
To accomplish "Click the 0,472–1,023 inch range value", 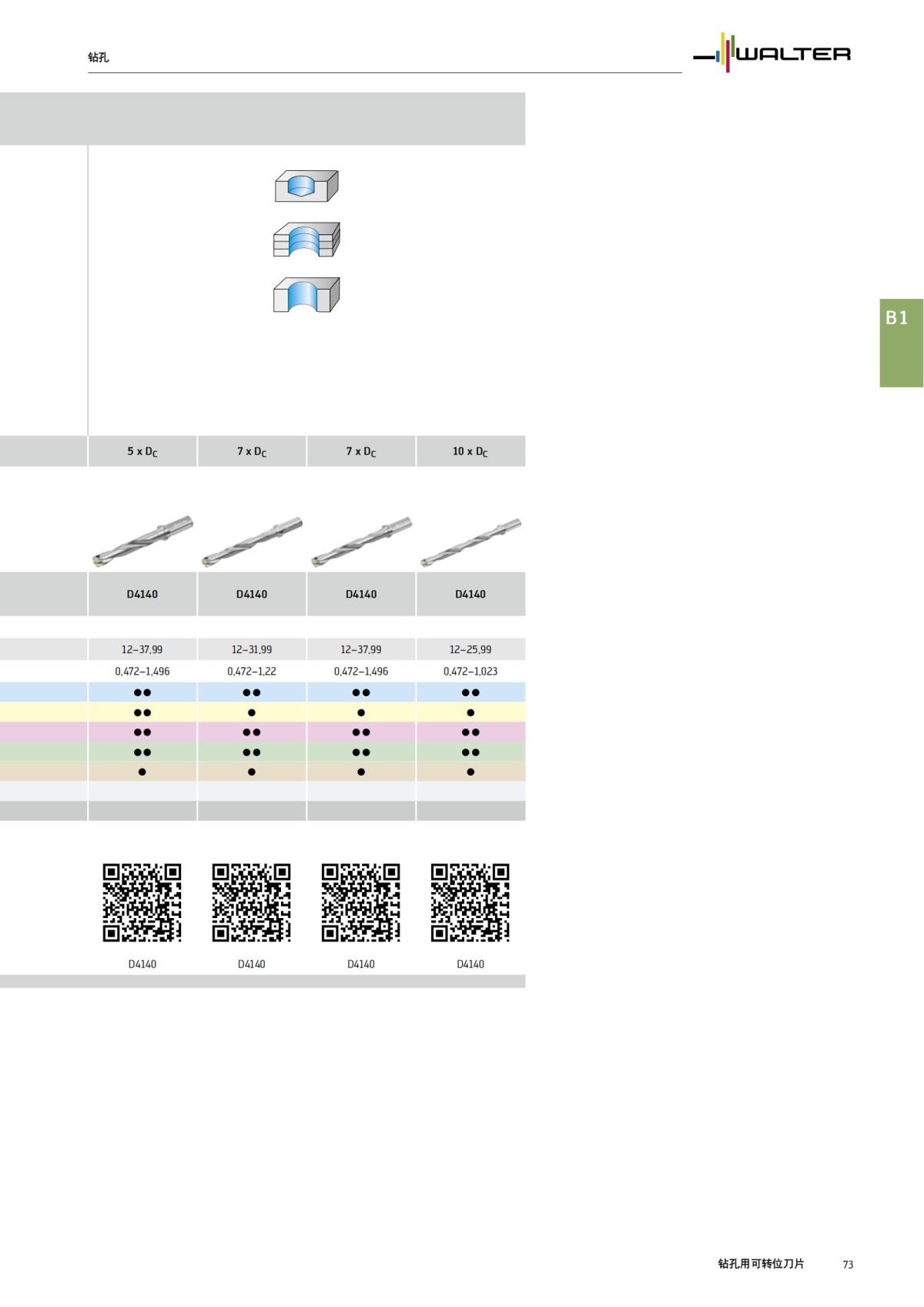I will (x=470, y=672).
